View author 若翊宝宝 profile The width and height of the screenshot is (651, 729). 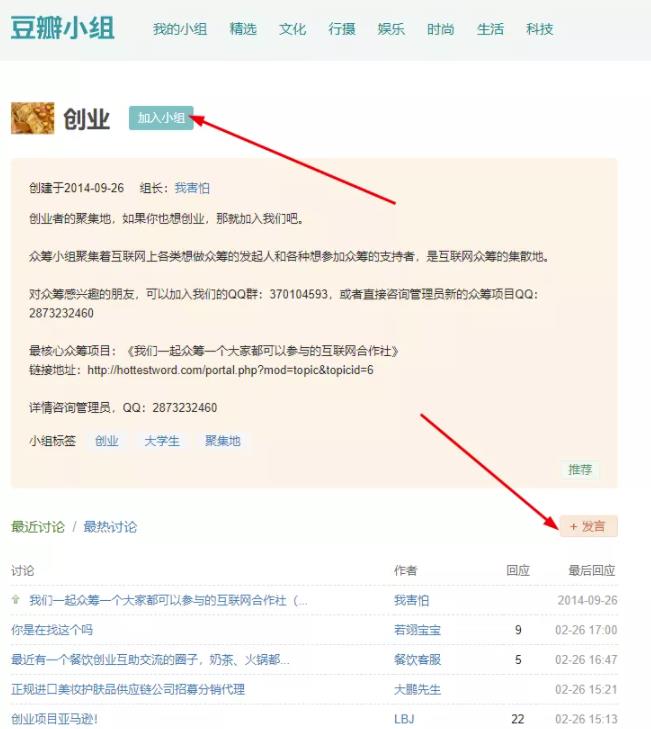pos(417,630)
